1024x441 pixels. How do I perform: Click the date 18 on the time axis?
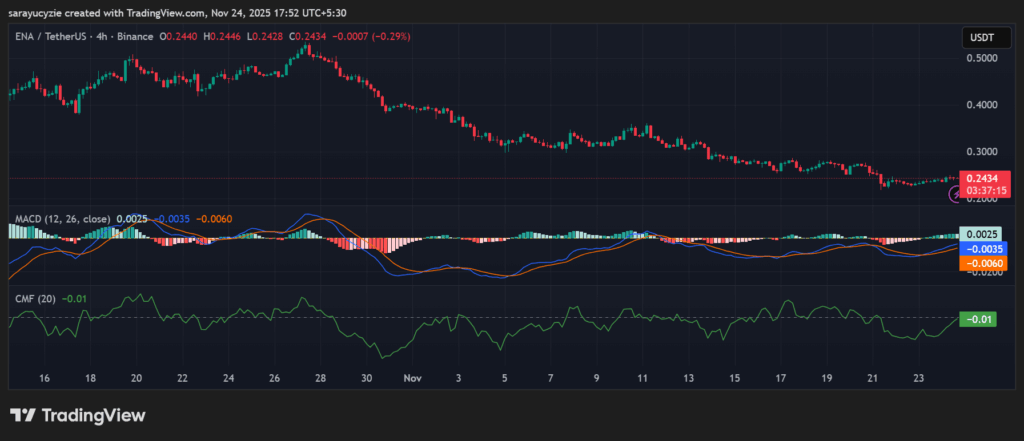[x=91, y=378]
